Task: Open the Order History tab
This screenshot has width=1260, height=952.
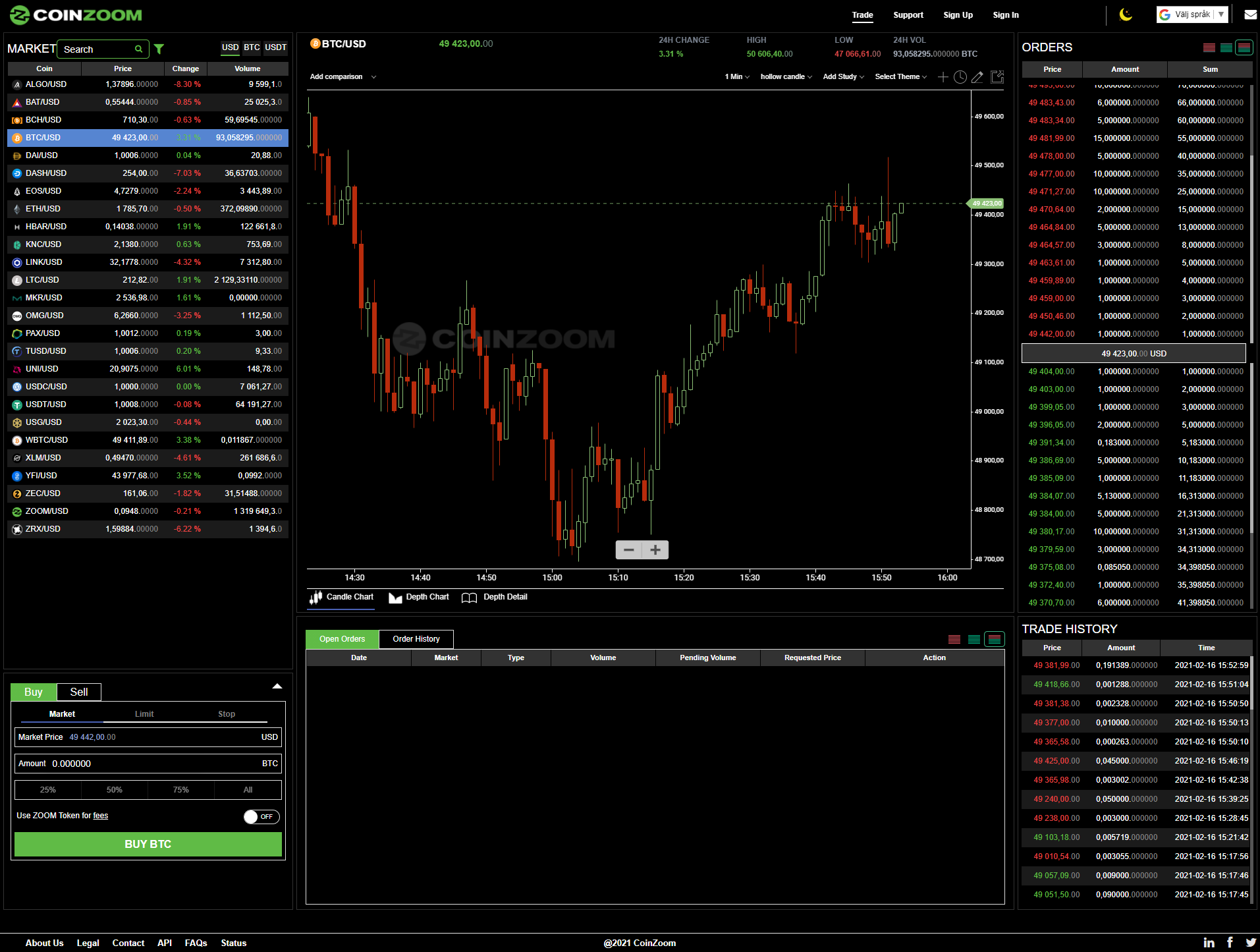Action: 416,639
